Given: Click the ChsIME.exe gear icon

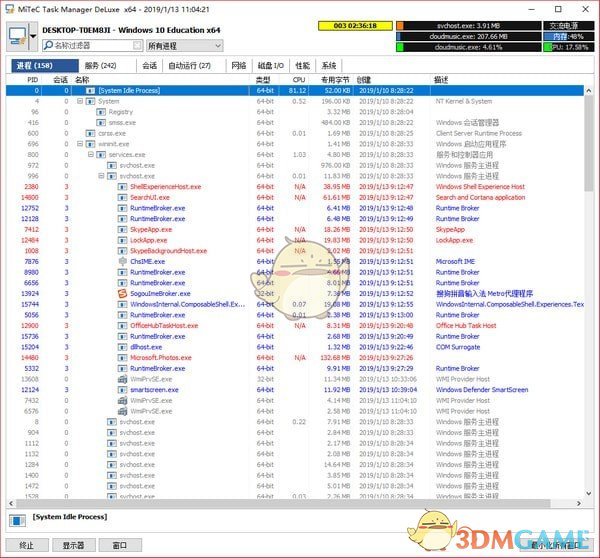Looking at the screenshot, I should (x=122, y=261).
